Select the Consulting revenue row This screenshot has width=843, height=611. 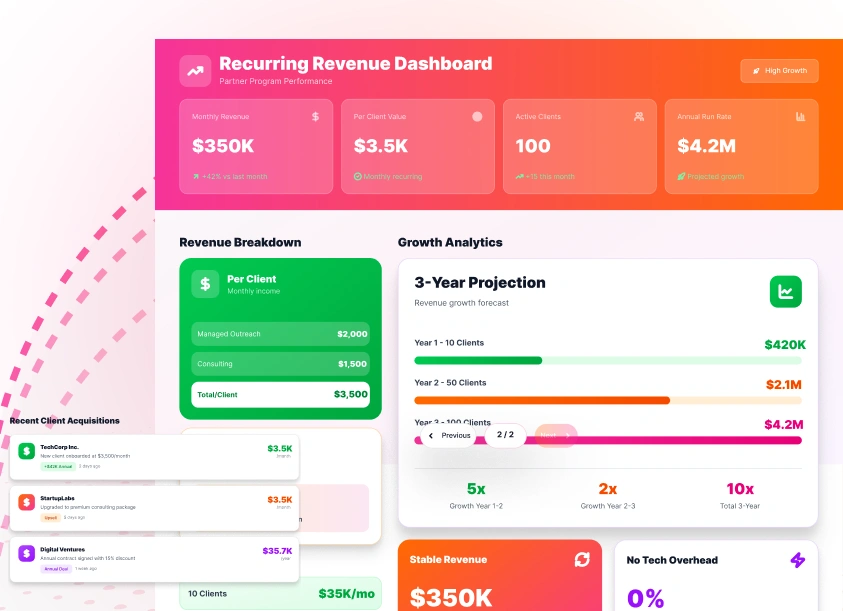point(280,364)
